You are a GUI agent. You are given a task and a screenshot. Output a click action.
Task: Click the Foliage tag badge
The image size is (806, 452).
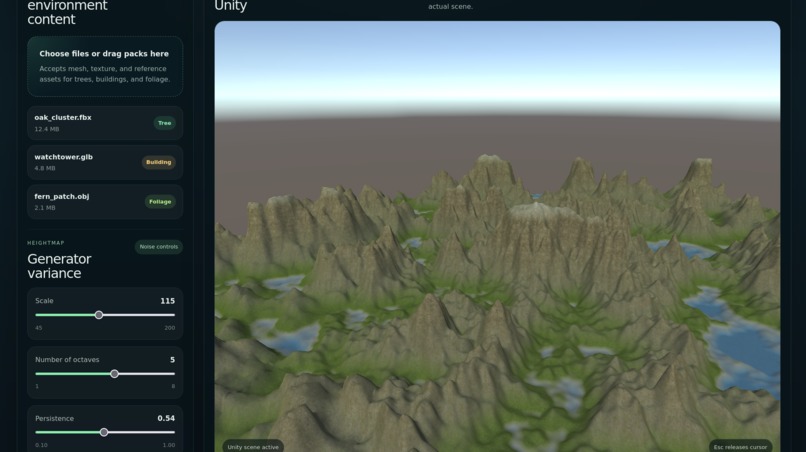[160, 202]
